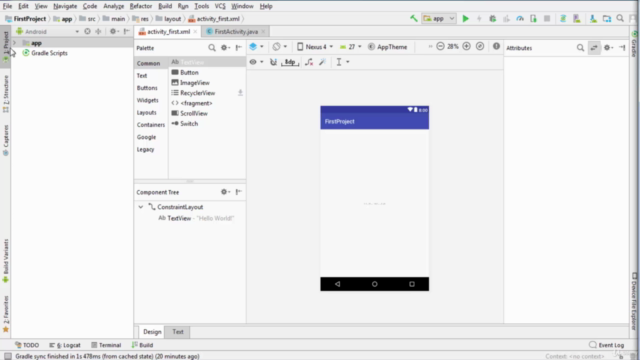Open the Android project view dropdown
Screen dimensions: 640x360
(48, 31)
